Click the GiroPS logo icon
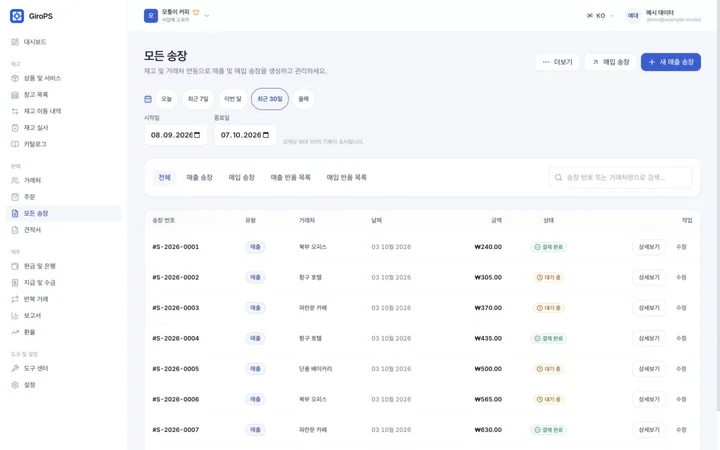The image size is (720, 450). pyautogui.click(x=17, y=16)
